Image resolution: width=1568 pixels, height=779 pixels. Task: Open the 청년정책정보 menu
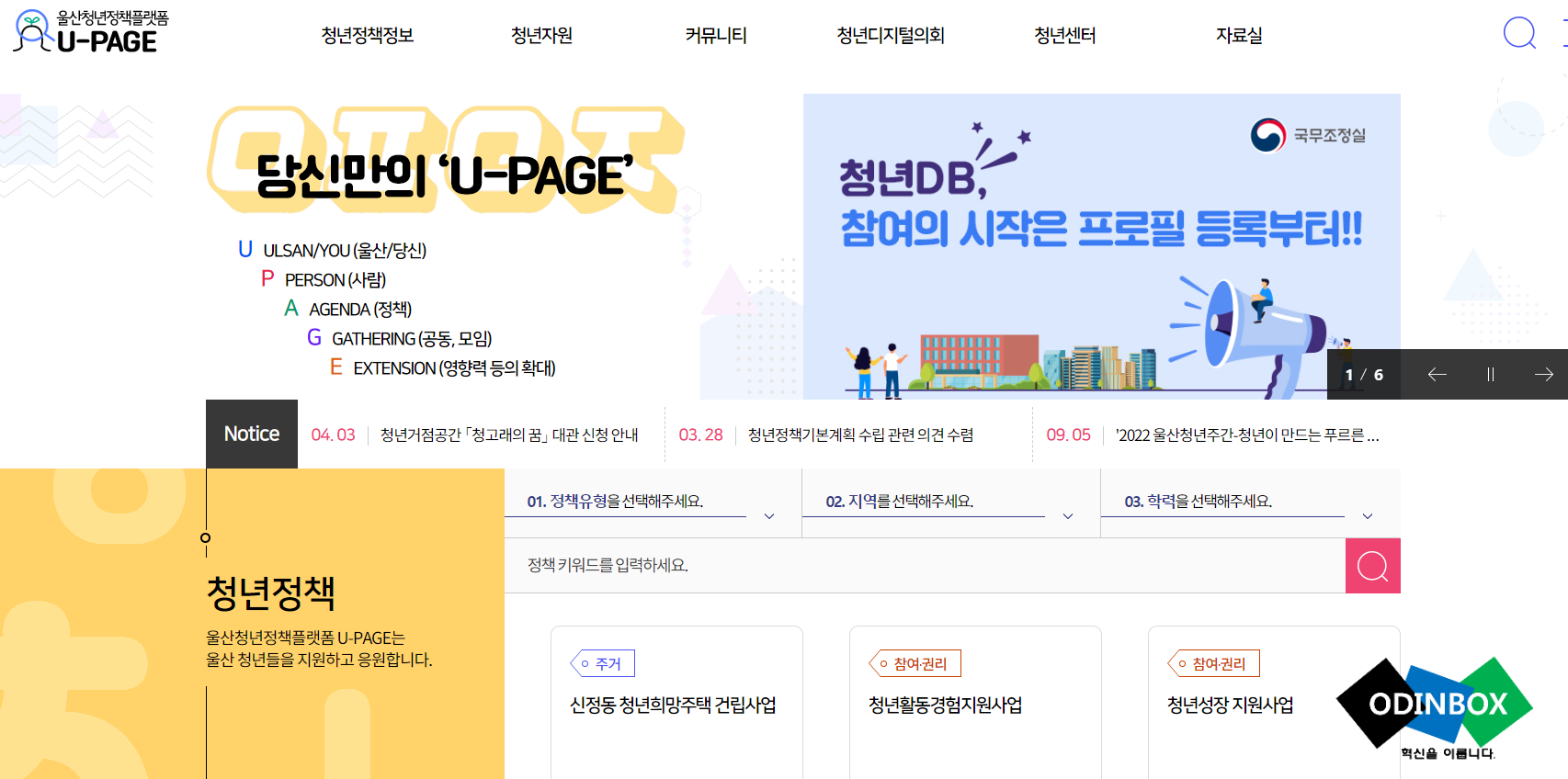[368, 35]
